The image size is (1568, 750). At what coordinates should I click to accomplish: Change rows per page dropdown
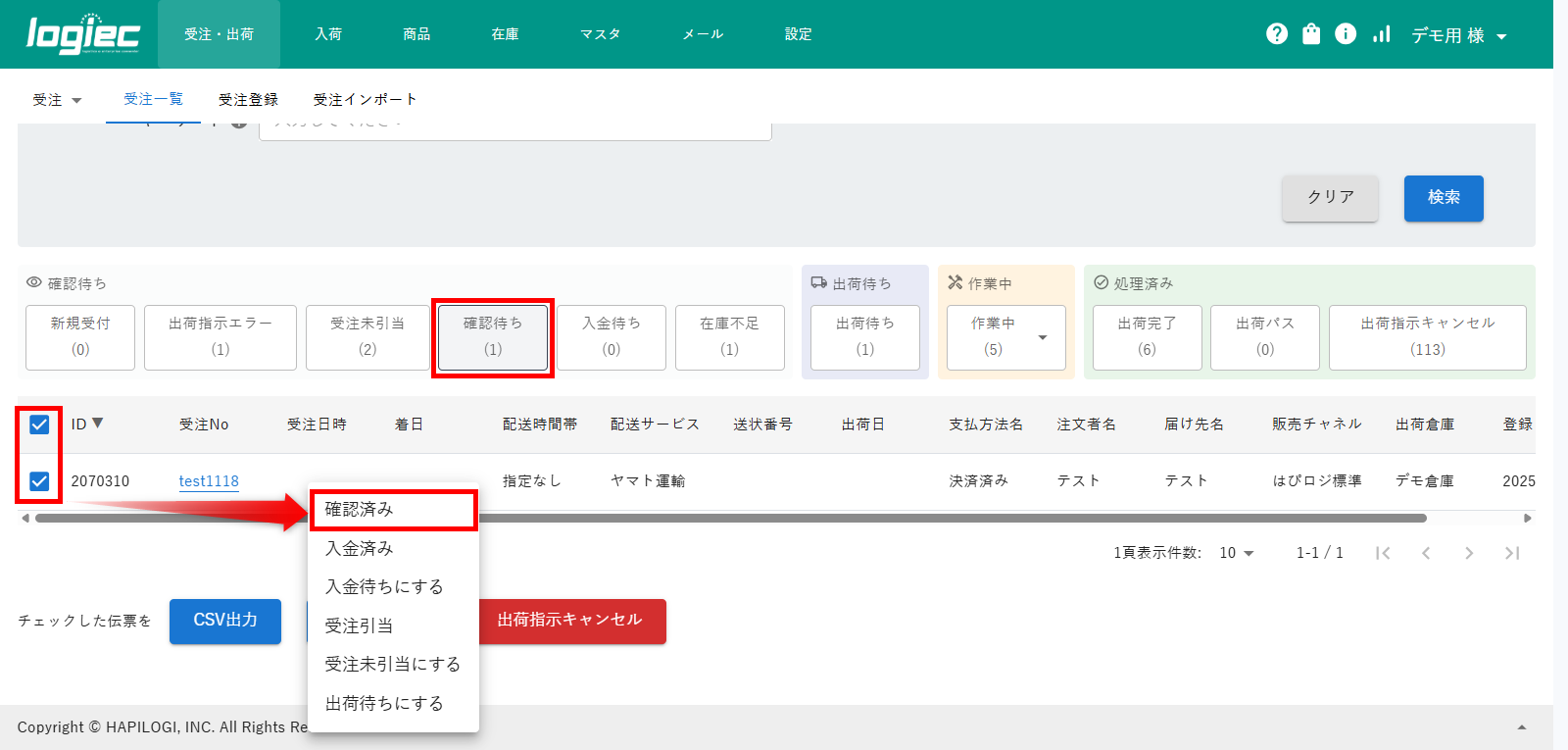point(1236,553)
